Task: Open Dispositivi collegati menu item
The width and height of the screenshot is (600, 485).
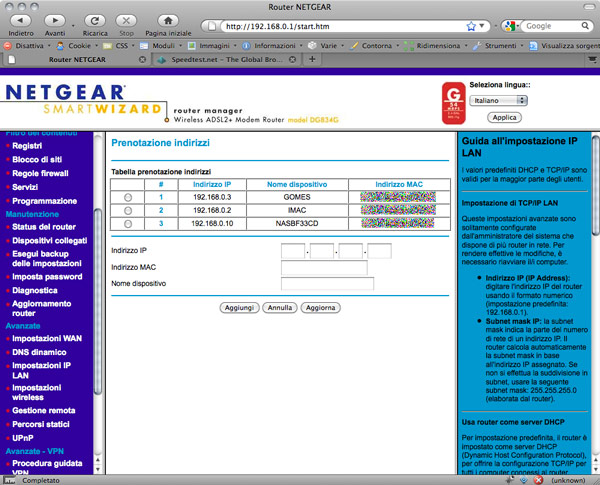Action: coord(49,240)
